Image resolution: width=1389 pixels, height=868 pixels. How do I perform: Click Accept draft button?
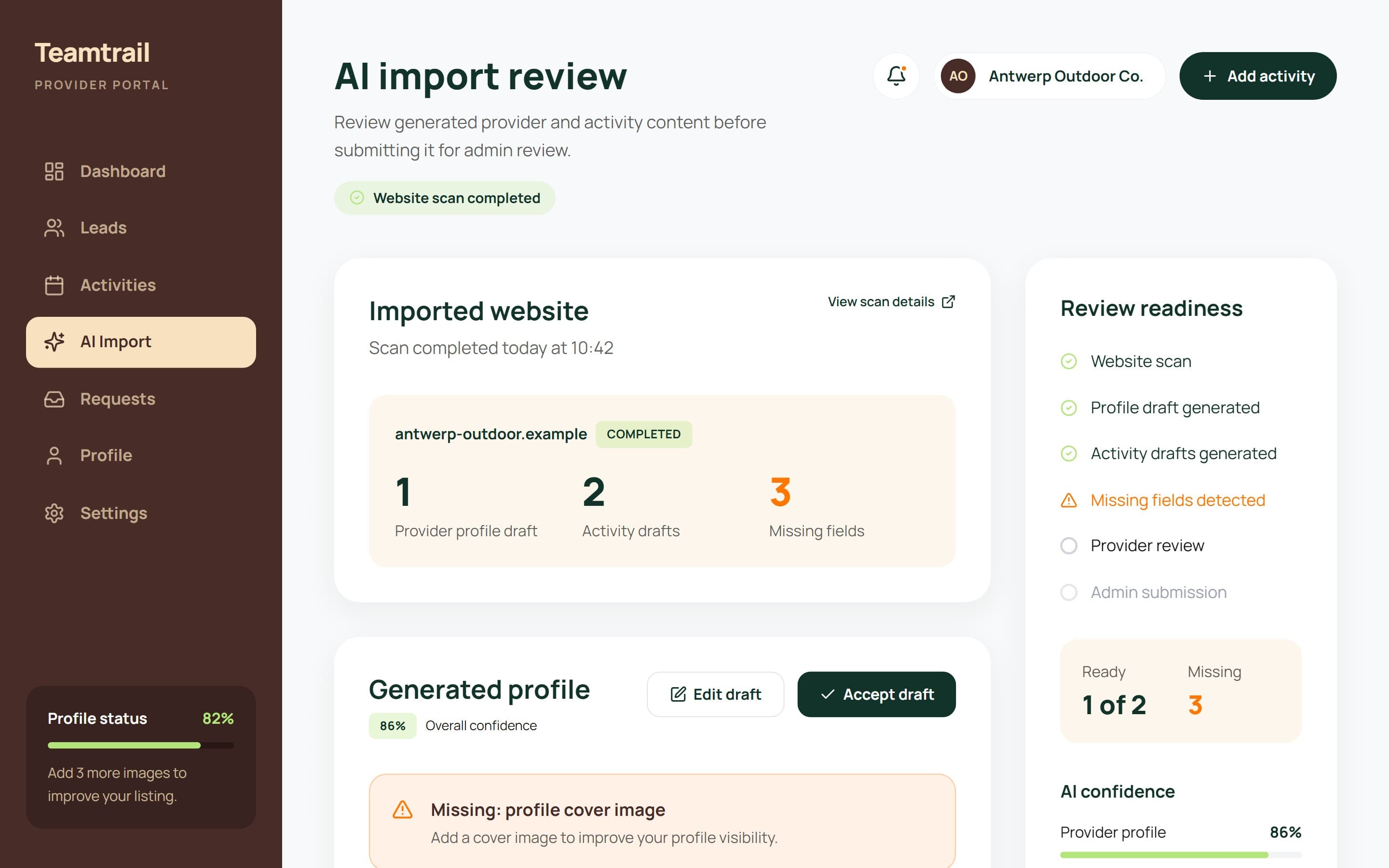[876, 694]
